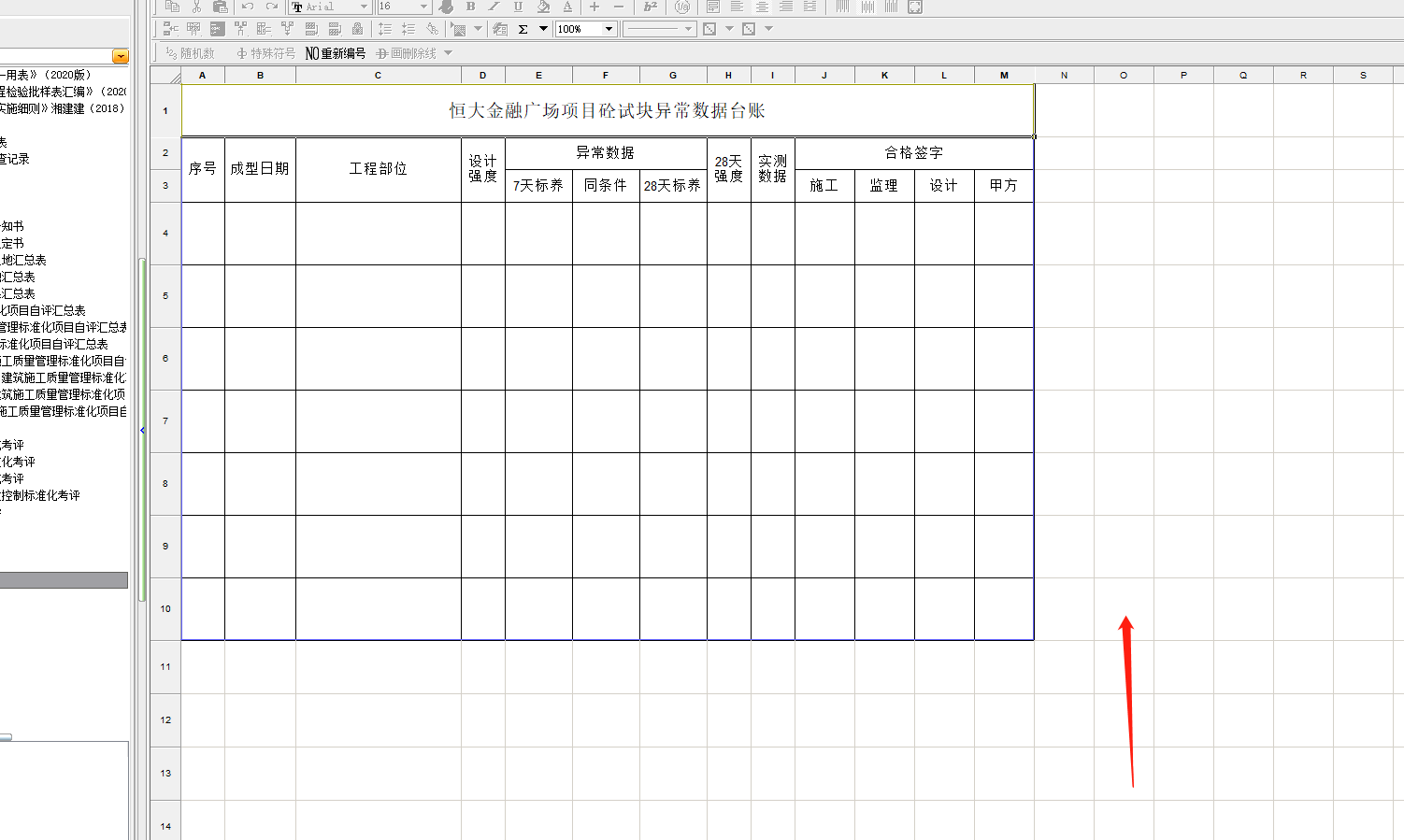The height and width of the screenshot is (840, 1404).
Task: Click the plus icon in toolbar
Action: 594,6
